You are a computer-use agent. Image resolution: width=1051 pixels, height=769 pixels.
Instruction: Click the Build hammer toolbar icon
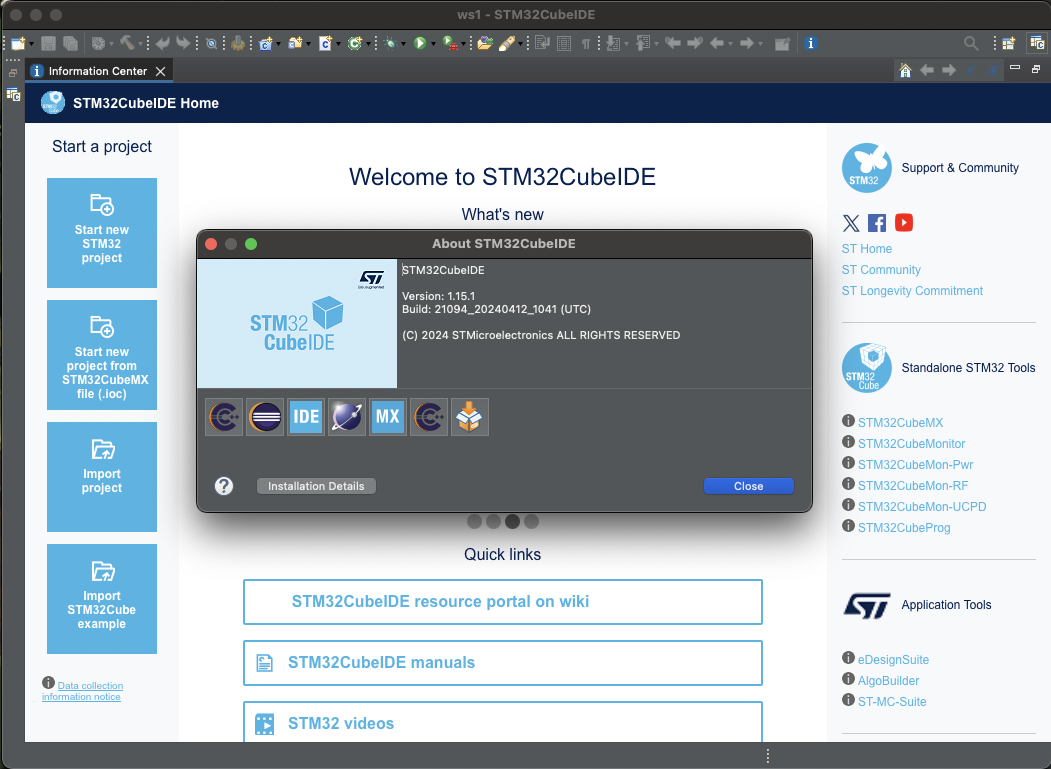(127, 44)
